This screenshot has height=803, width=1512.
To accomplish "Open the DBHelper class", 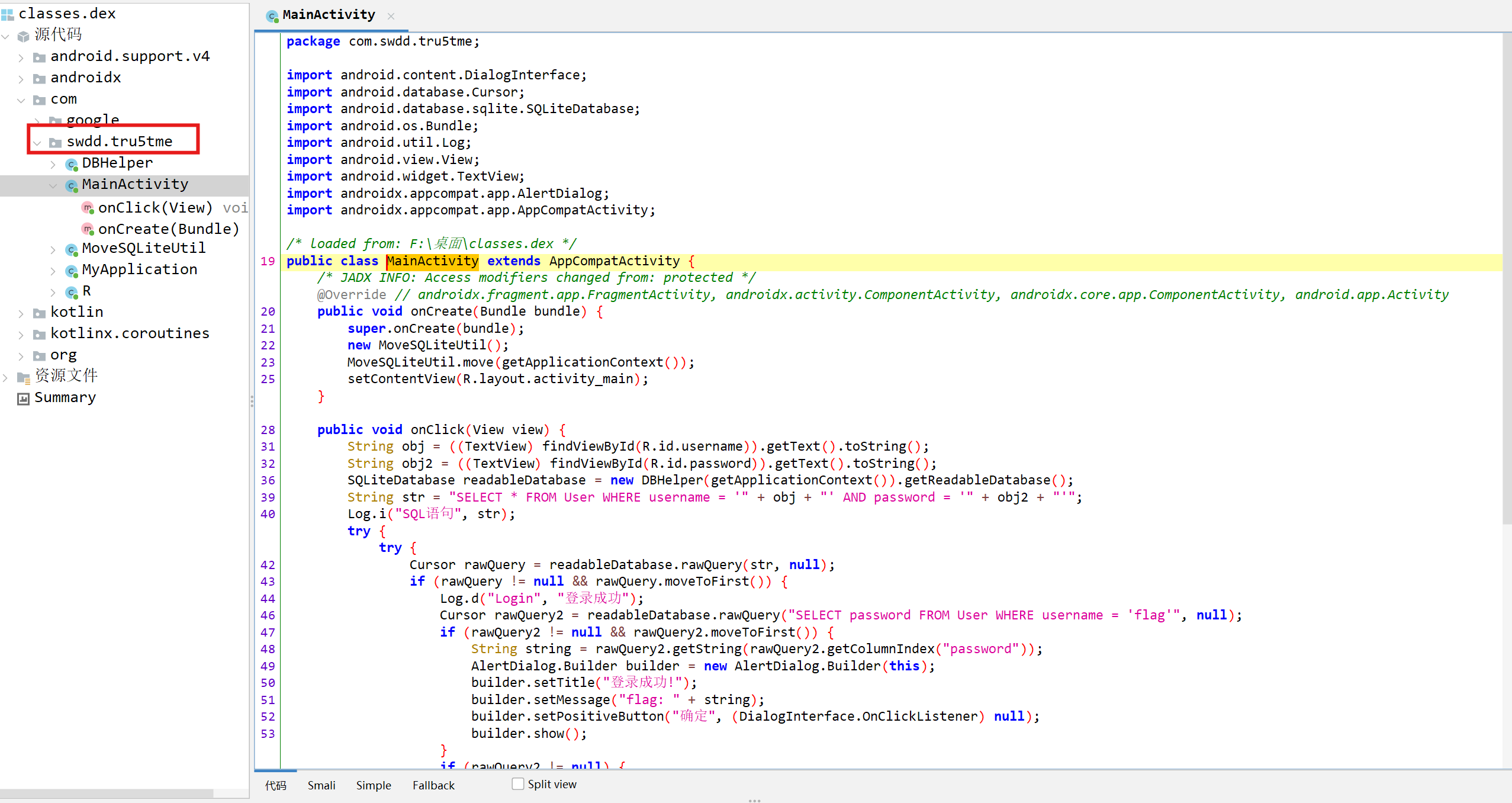I will coord(117,163).
